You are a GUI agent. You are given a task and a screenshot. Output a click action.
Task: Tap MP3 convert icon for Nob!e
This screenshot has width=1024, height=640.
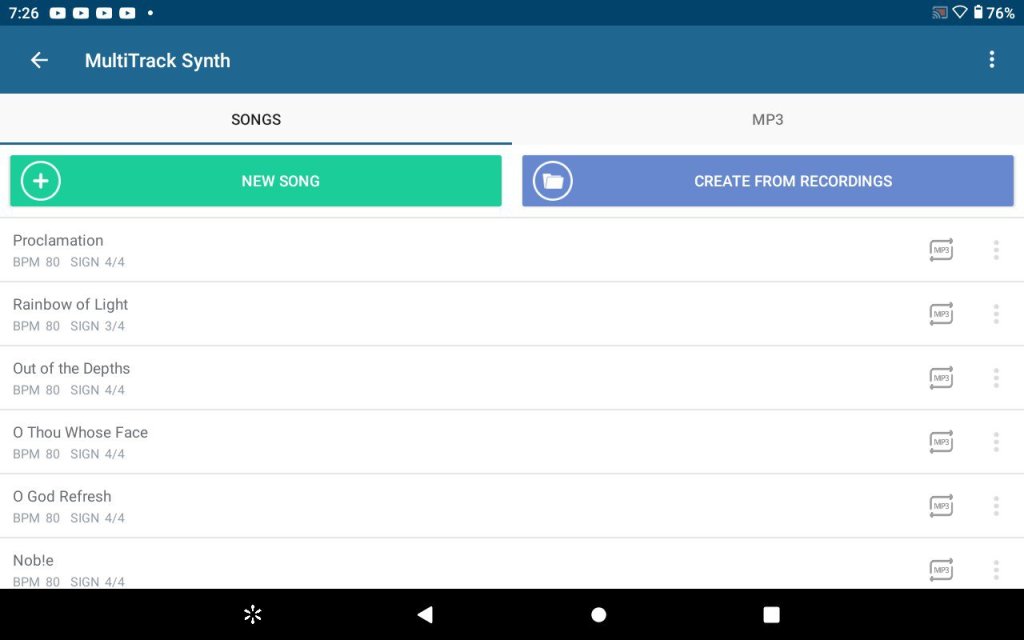pos(941,570)
